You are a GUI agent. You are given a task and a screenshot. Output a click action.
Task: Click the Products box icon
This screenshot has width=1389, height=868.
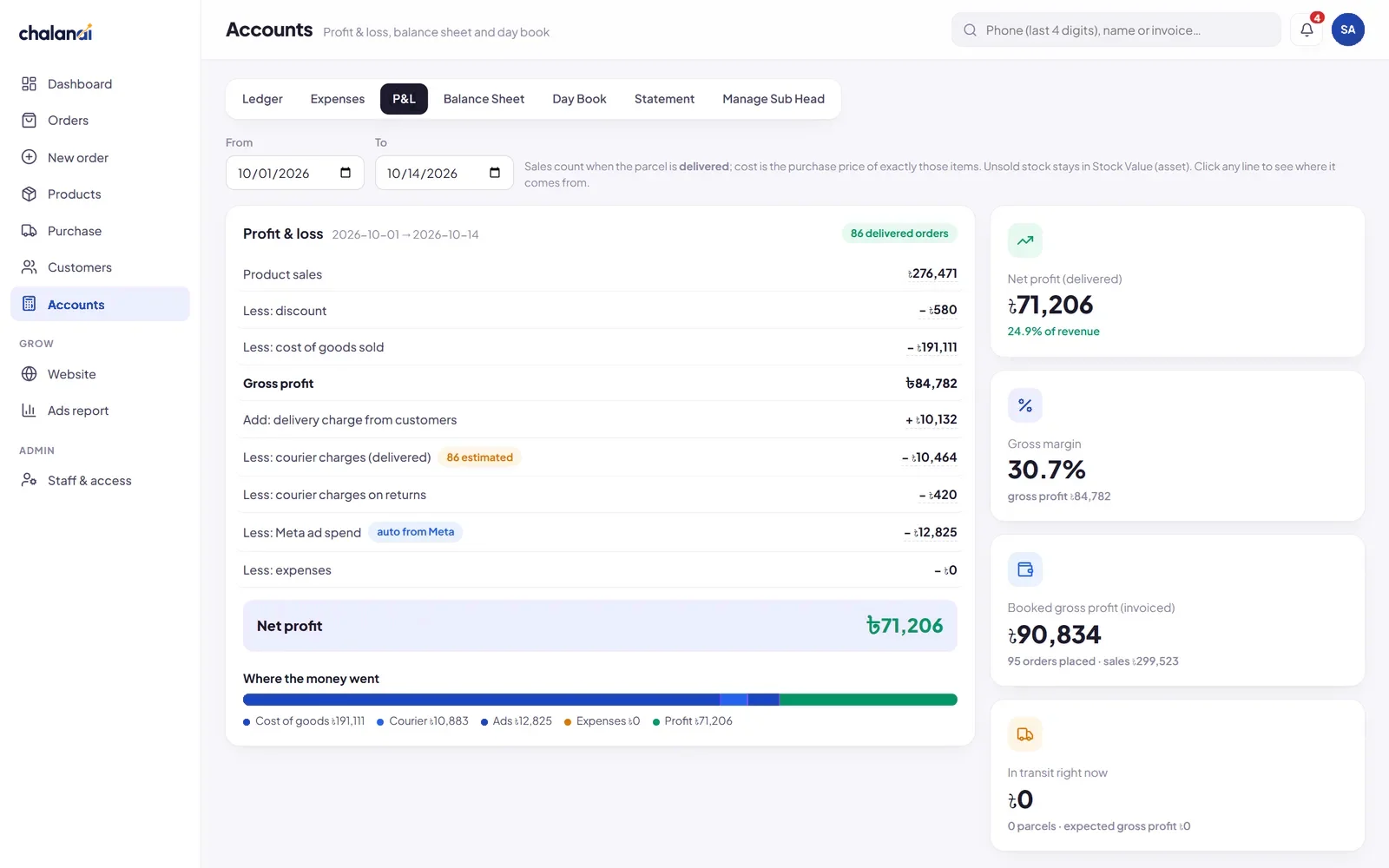30,194
